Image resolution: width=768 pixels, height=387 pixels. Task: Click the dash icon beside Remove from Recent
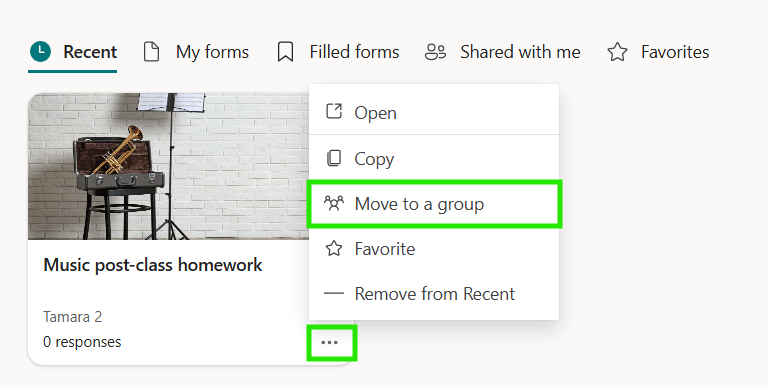click(x=334, y=294)
